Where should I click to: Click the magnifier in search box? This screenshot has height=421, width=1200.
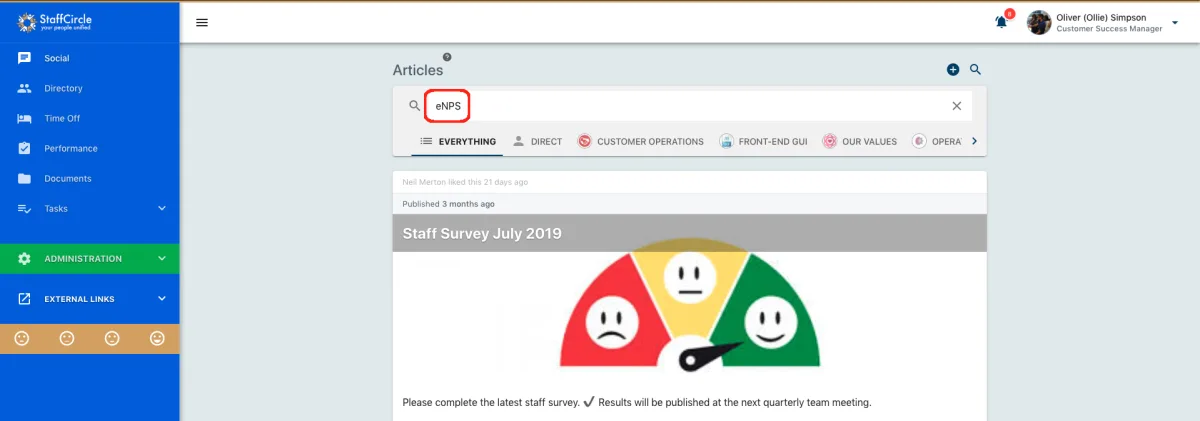coord(415,105)
